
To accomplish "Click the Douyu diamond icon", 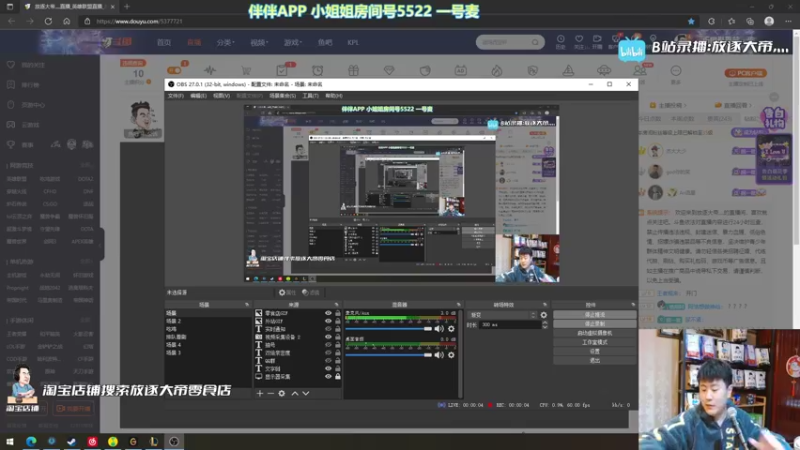I will pos(389,70).
